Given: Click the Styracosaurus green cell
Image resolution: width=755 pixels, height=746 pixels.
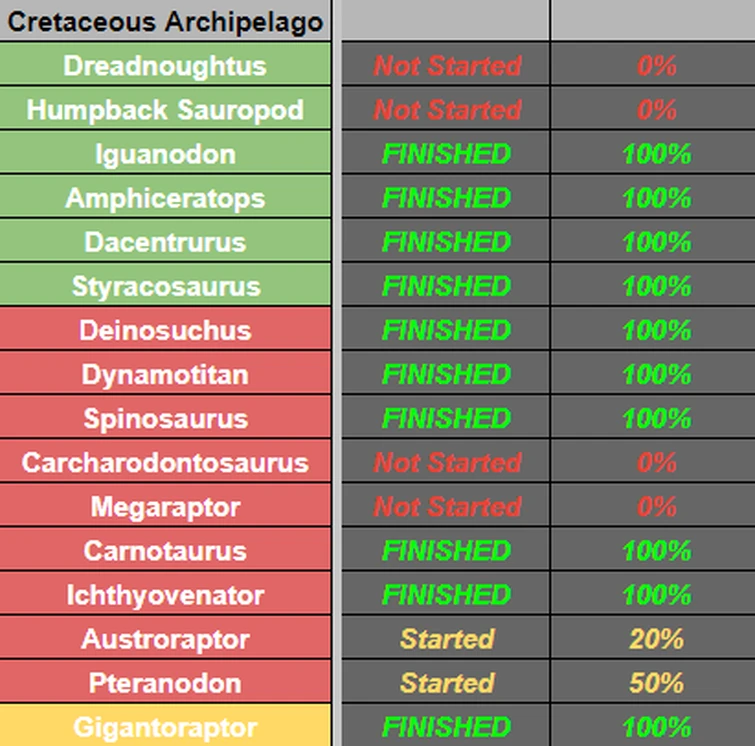Looking at the screenshot, I should coord(165,285).
